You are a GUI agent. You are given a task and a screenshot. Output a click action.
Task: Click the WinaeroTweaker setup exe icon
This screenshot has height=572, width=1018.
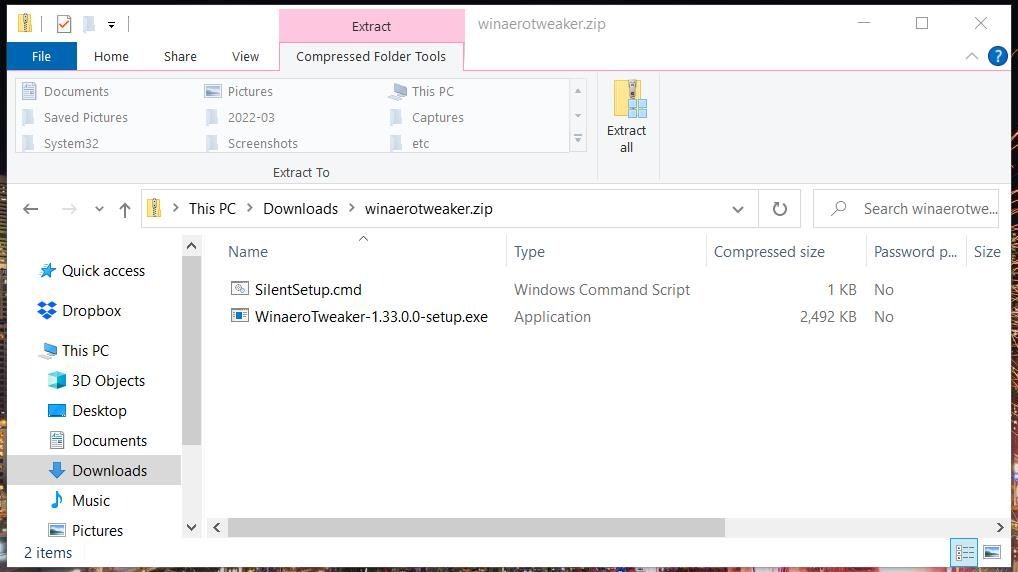tap(240, 316)
